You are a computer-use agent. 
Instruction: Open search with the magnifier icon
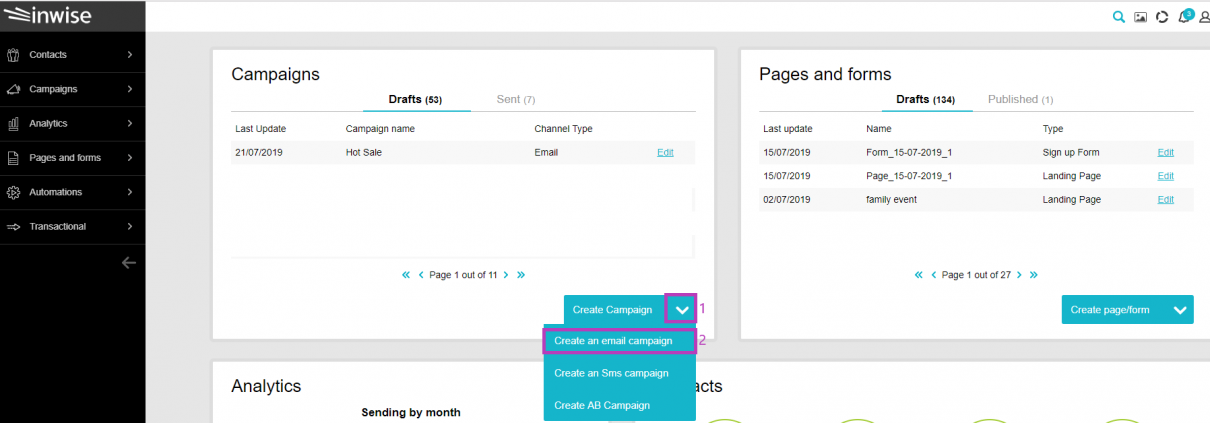pyautogui.click(x=1119, y=16)
